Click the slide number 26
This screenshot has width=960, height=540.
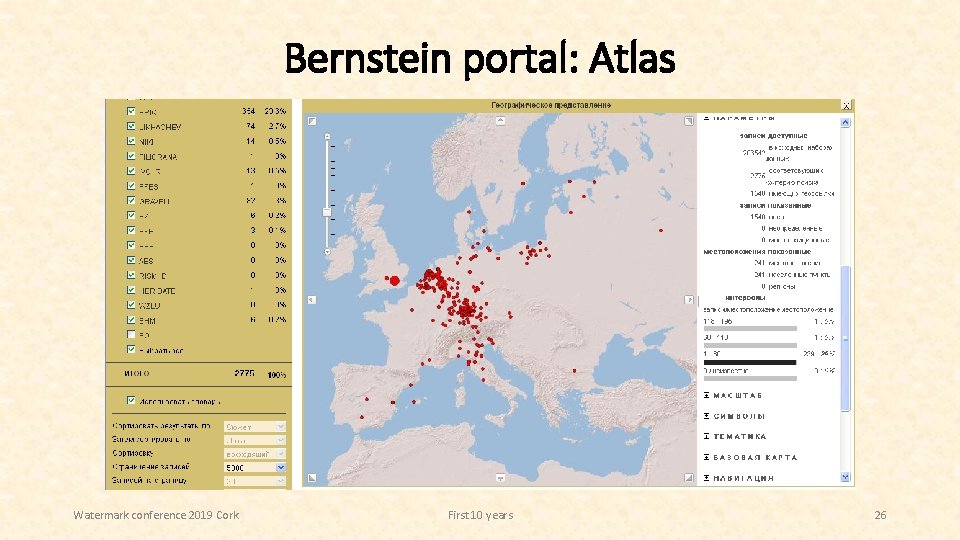(x=880, y=515)
